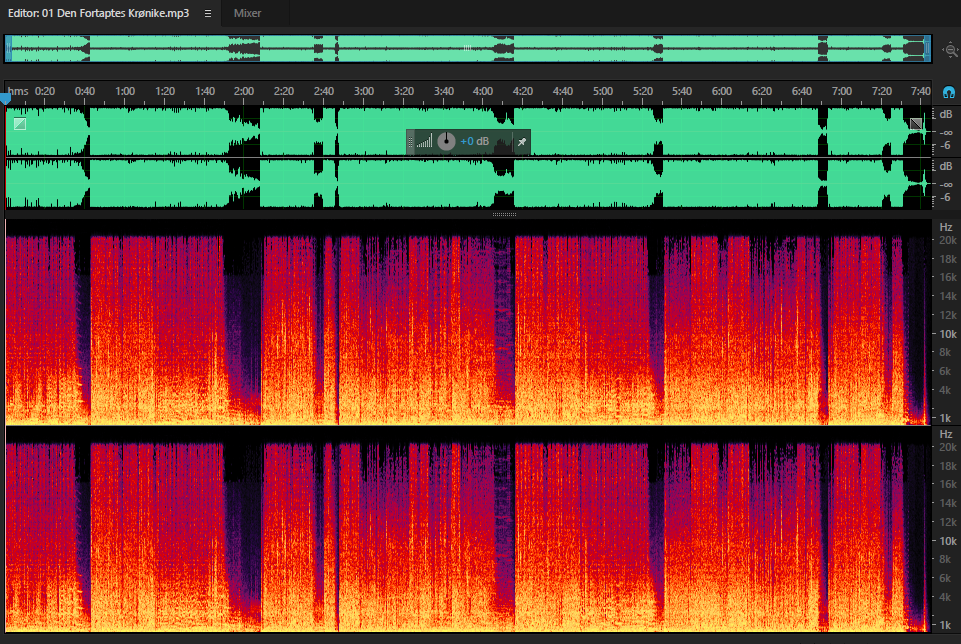Select the Editor: 01 Den Fortaptes Krønike.mp3 tab
Viewport: 961px width, 644px height.
[x=98, y=13]
